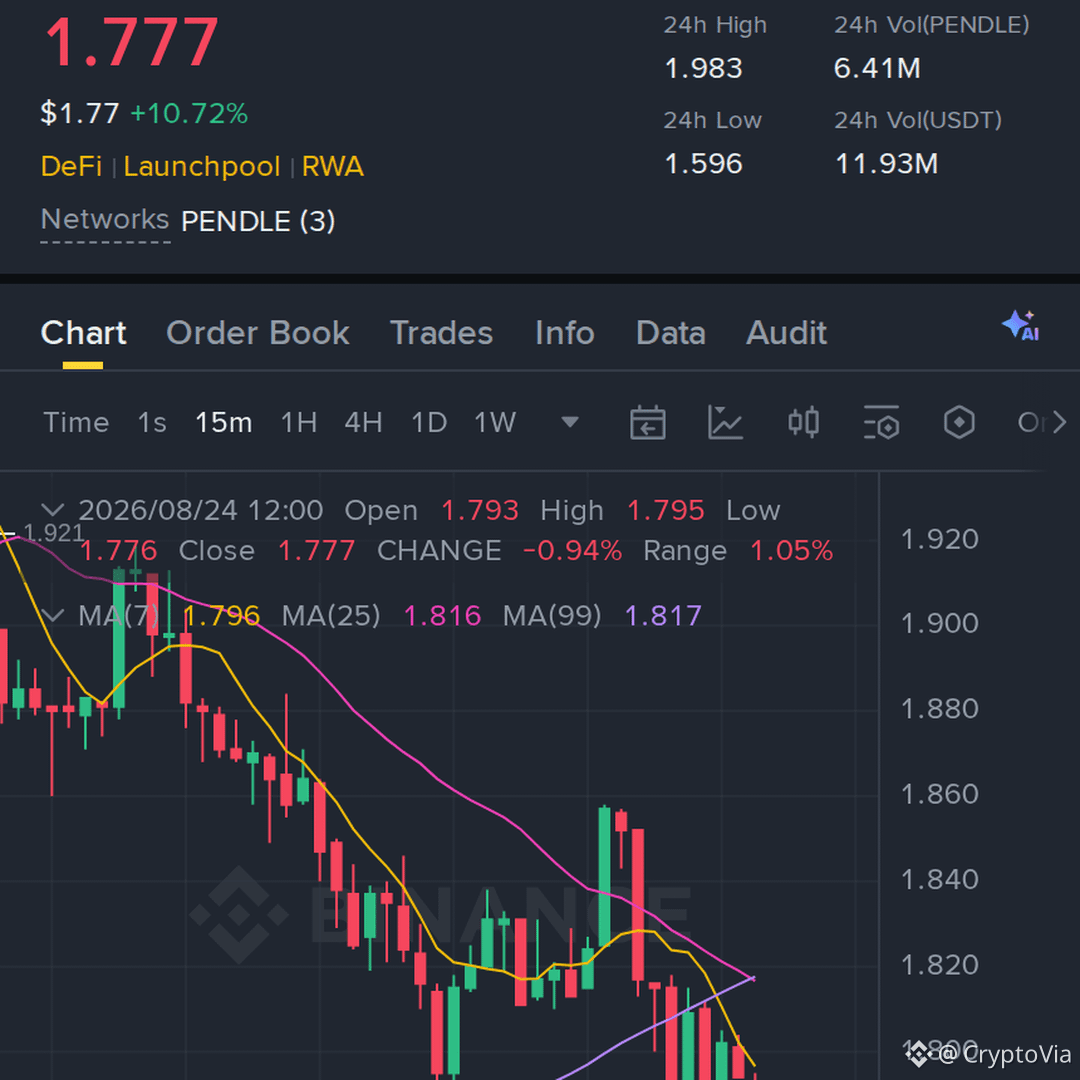
Task: Click the 1.920 price axis label
Action: [939, 539]
